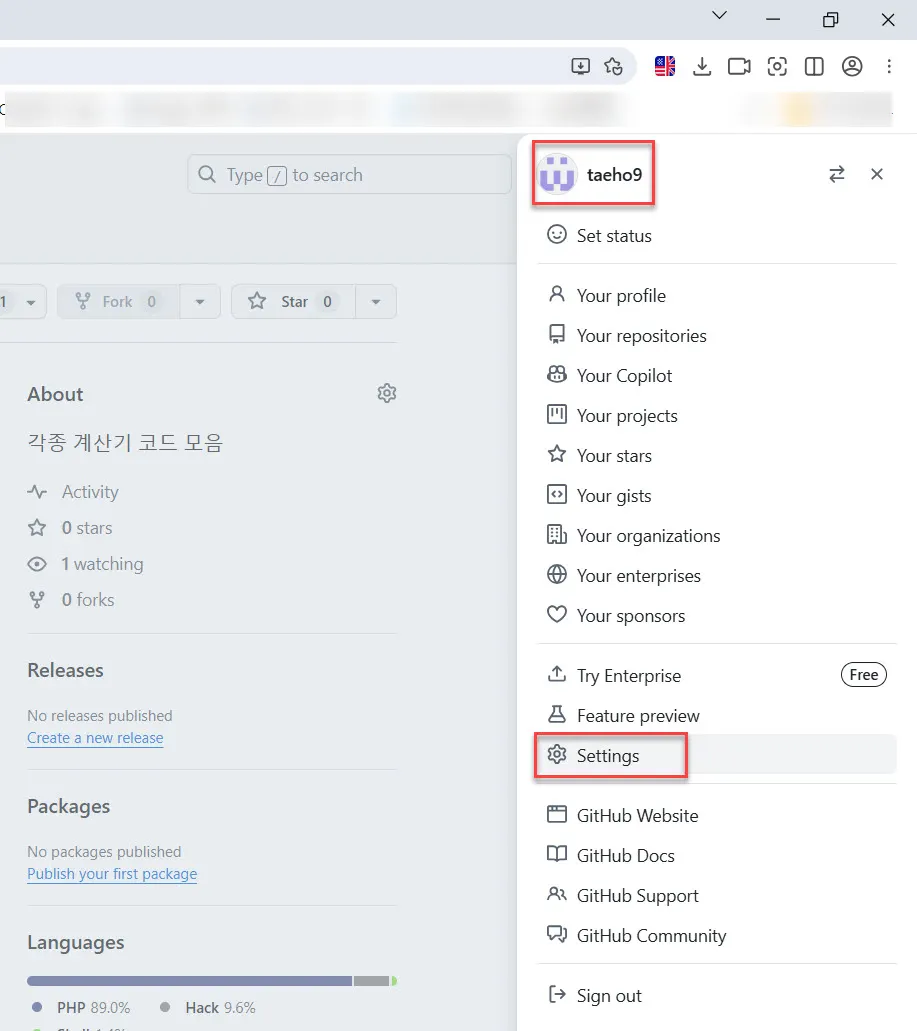Open the browser profile avatar
Image resolution: width=917 pixels, height=1031 pixels.
click(x=852, y=66)
